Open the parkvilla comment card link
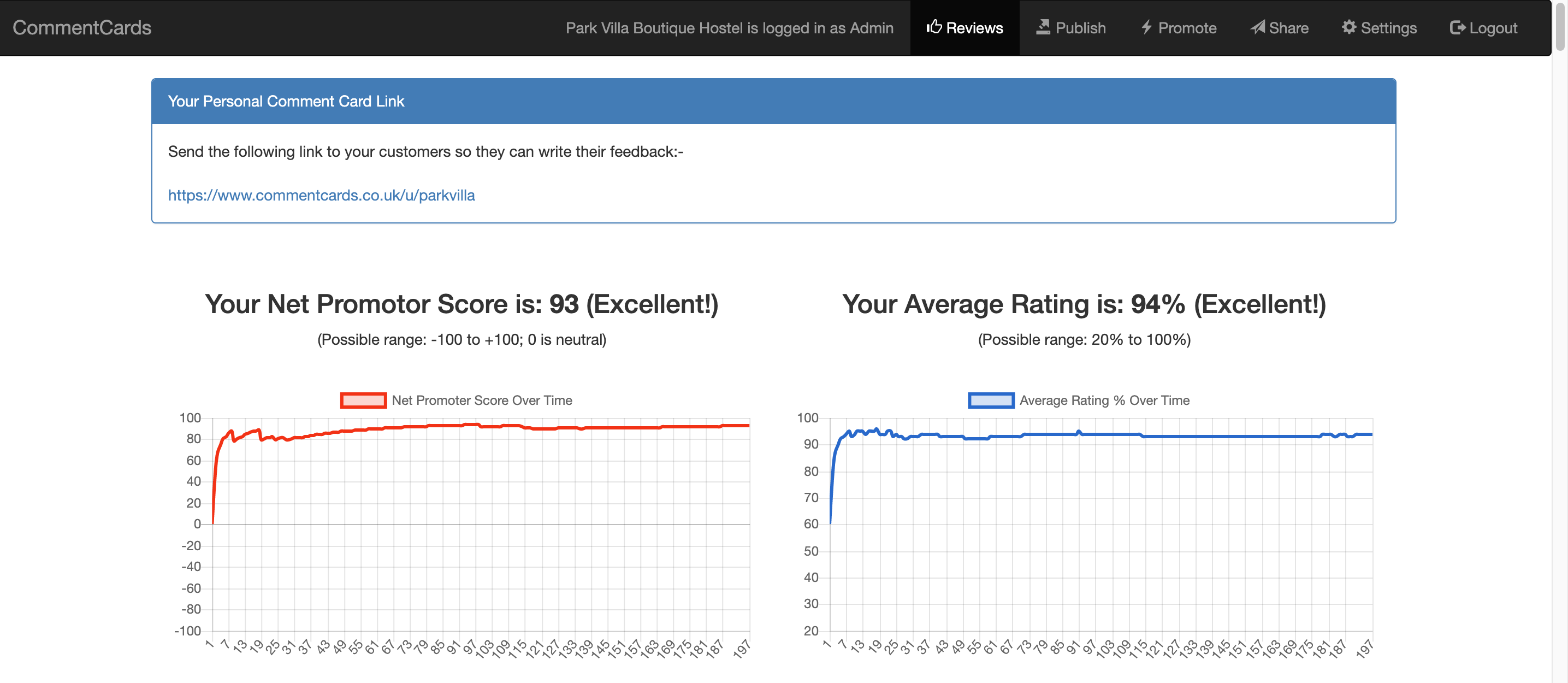1568x683 pixels. coord(321,196)
